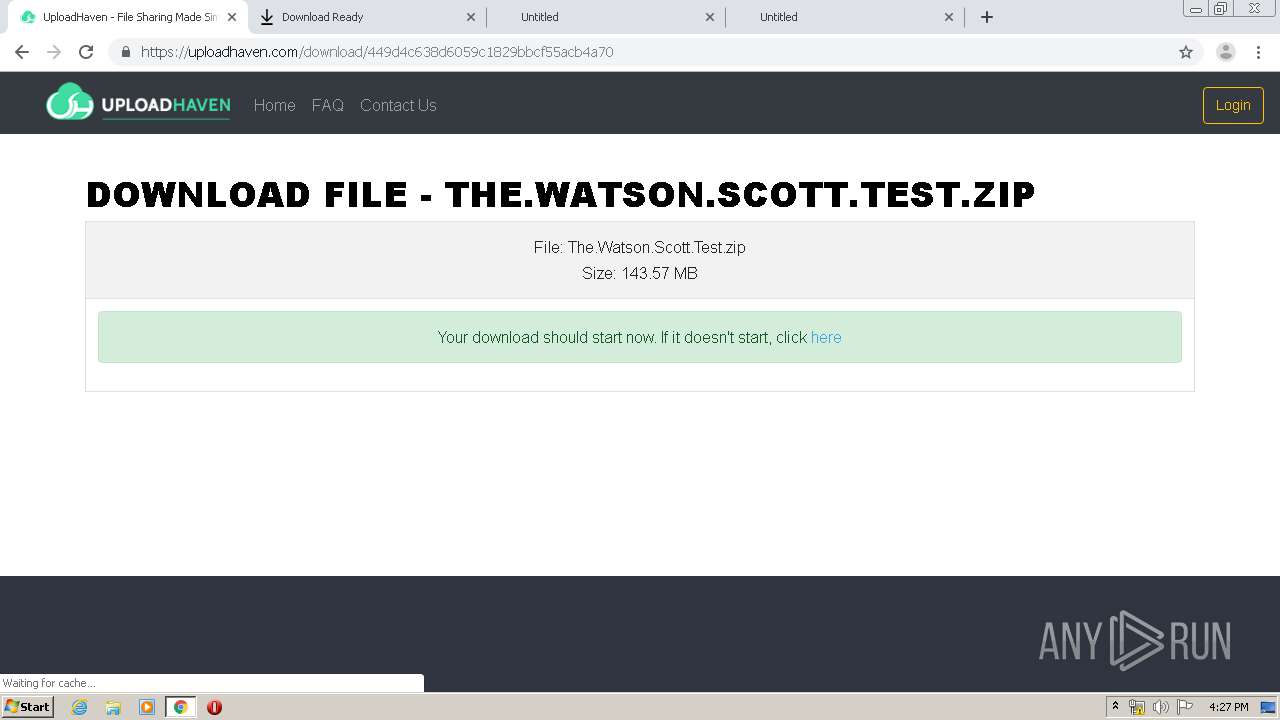Open Windows Media Player taskbar icon
Screen dimensions: 1280x720
[x=147, y=707]
